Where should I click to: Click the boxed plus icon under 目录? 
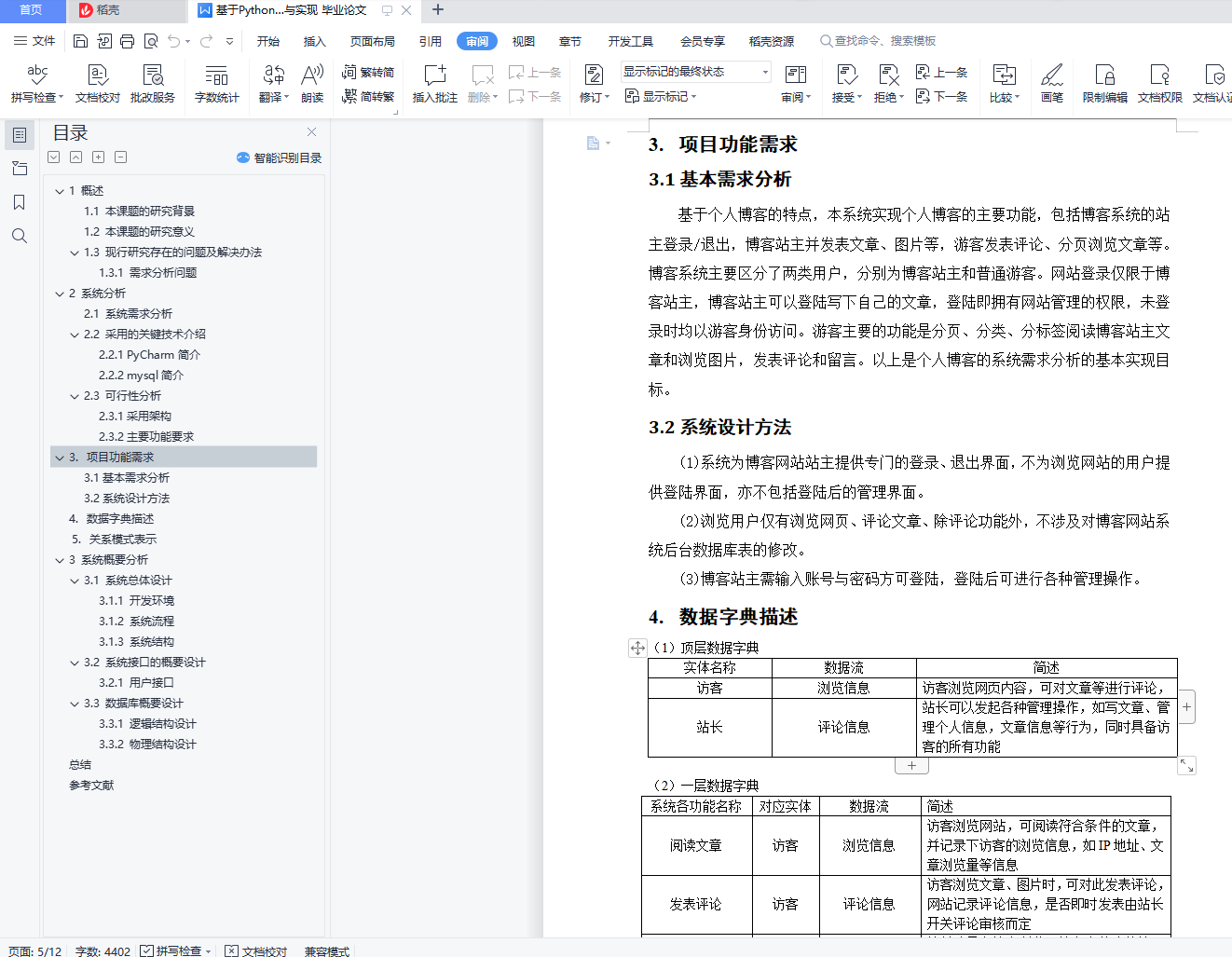coord(99,157)
